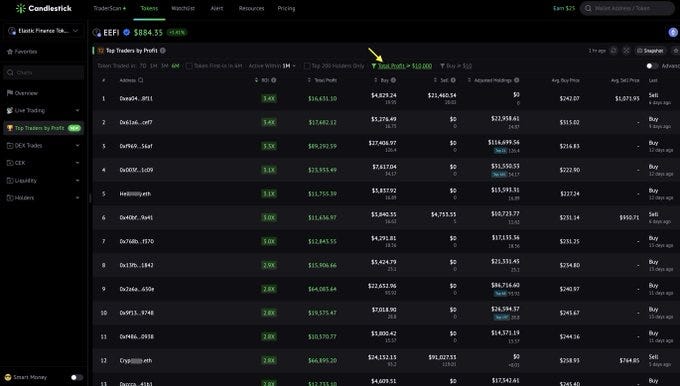
Task: Click the star icon right of Snapshot
Action: [676, 51]
